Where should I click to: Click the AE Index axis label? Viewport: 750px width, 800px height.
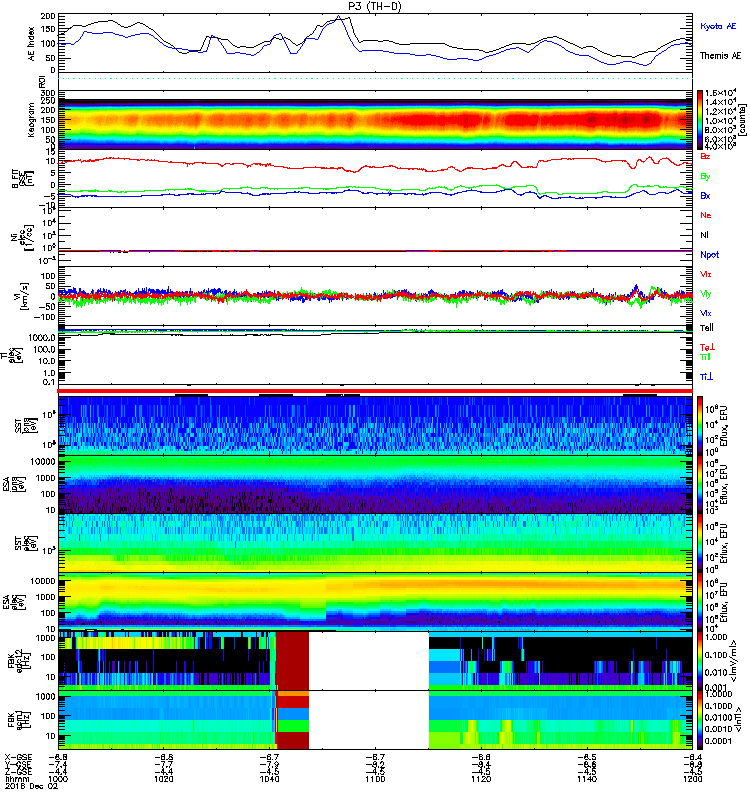(x=32, y=44)
